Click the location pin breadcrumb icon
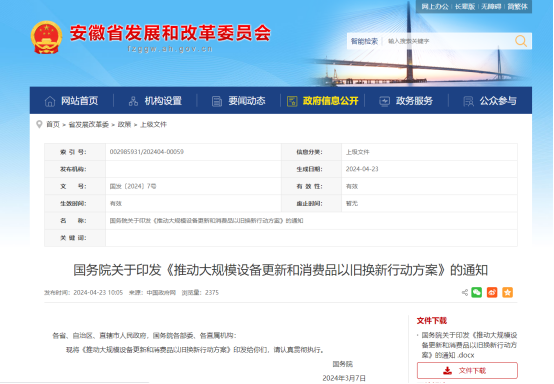This screenshot has height=384, width=554. [x=39, y=124]
